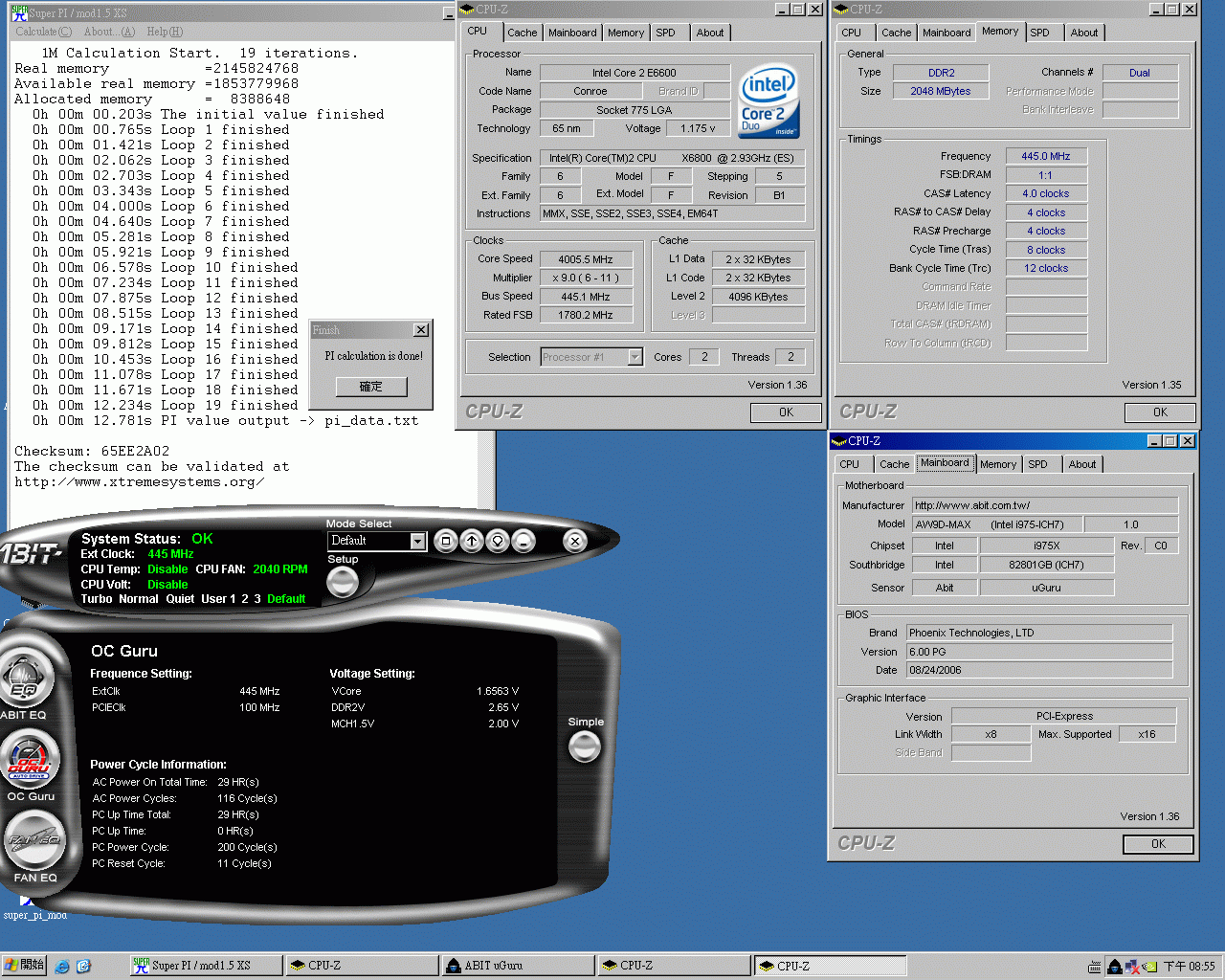Select Quiet mode in uGuru
The image size is (1225, 980).
tap(180, 599)
